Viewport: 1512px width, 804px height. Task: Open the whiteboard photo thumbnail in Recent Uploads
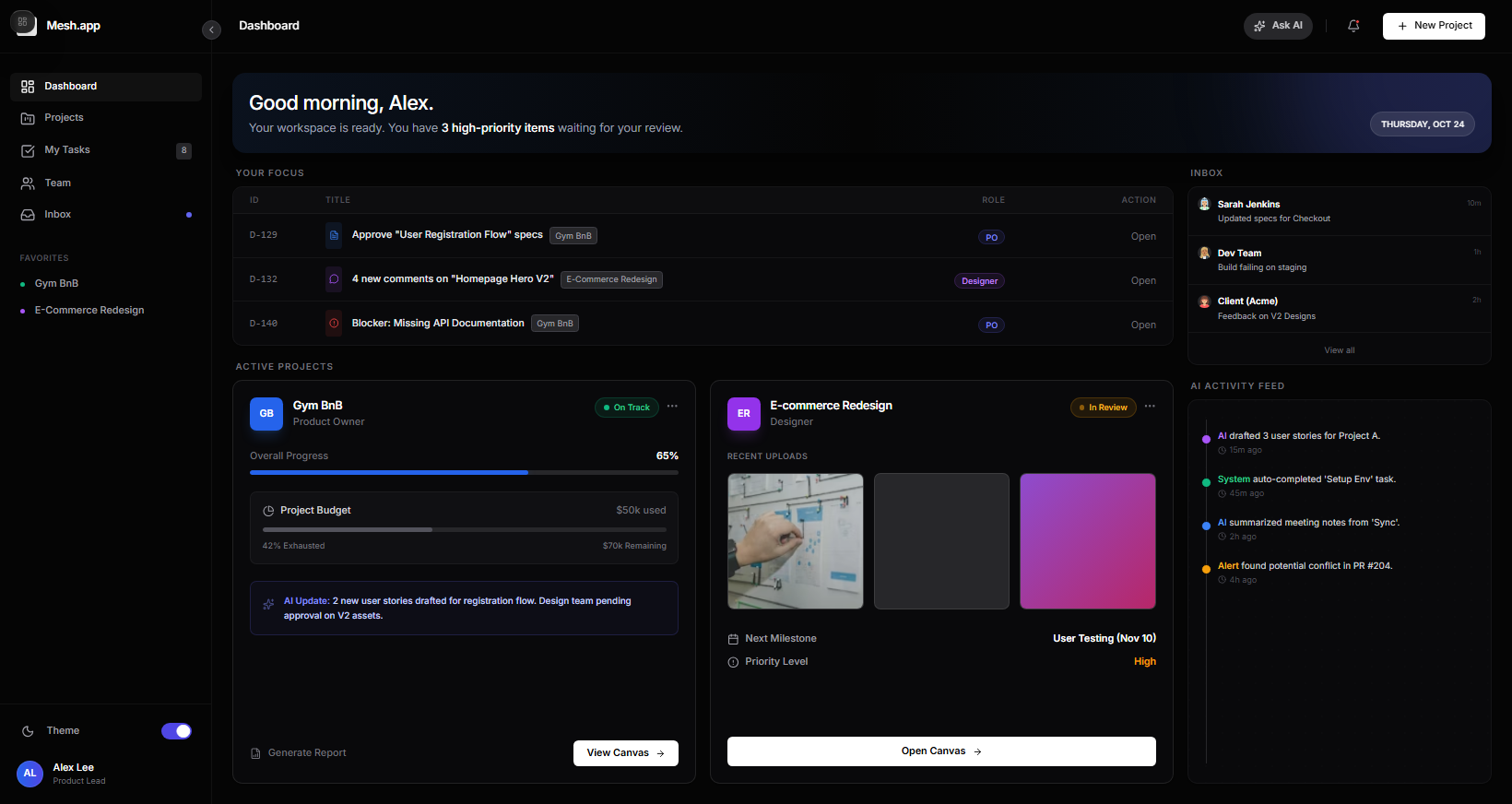pos(795,541)
